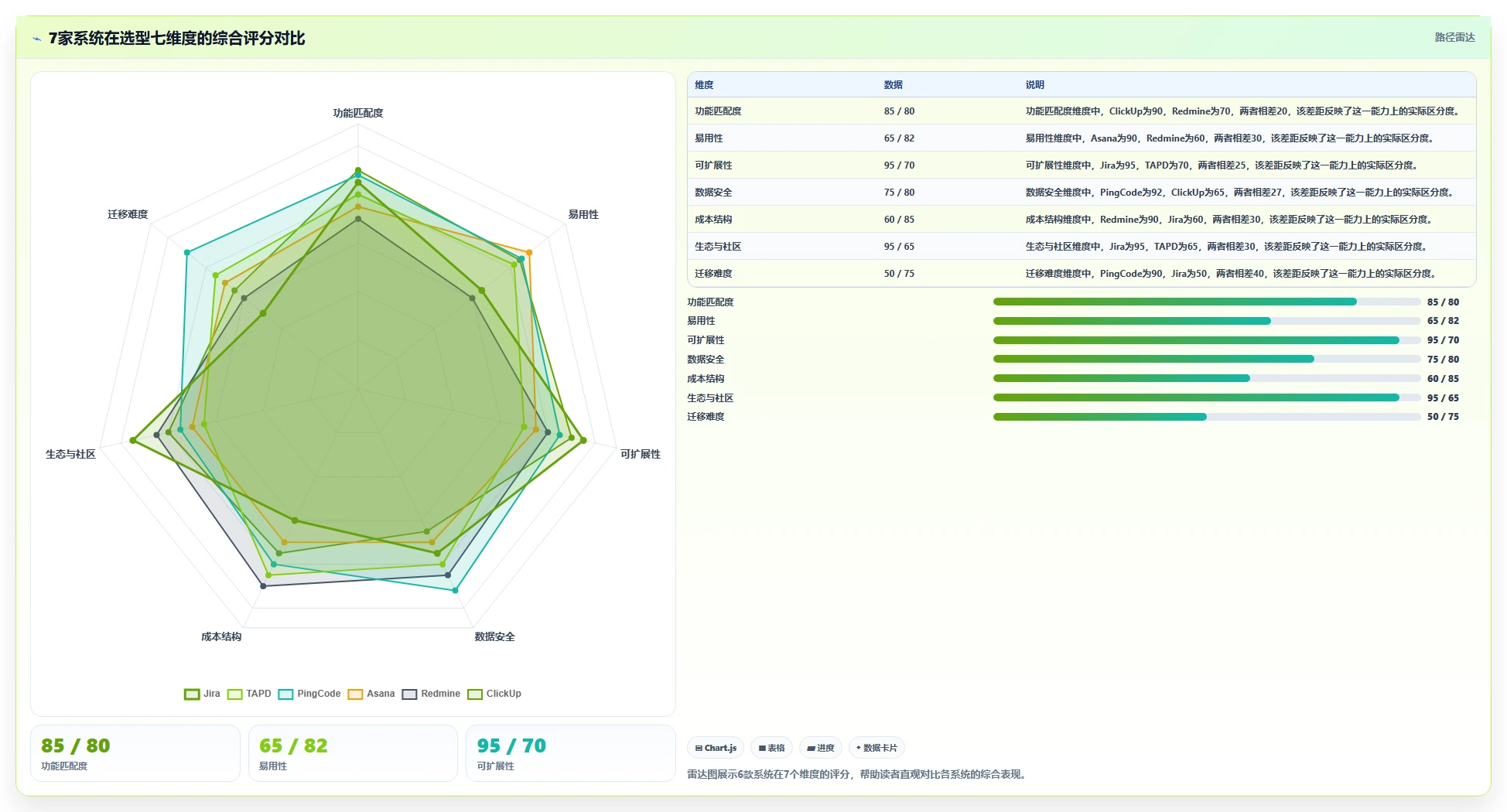Image resolution: width=1507 pixels, height=812 pixels.
Task: Select the 成本结构 table row
Action: [1082, 219]
